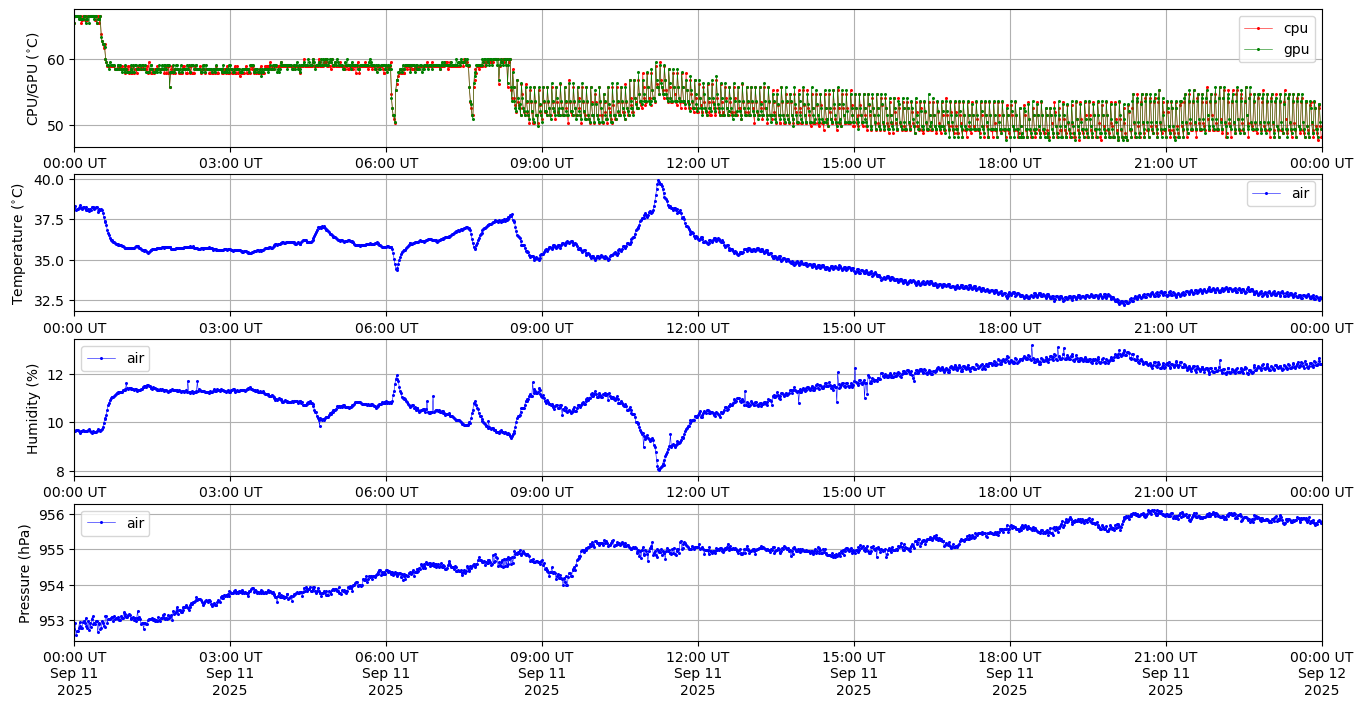Click the '12:00 UT Sep 11 2025' tick label
1363x707 pixels.
tap(698, 673)
